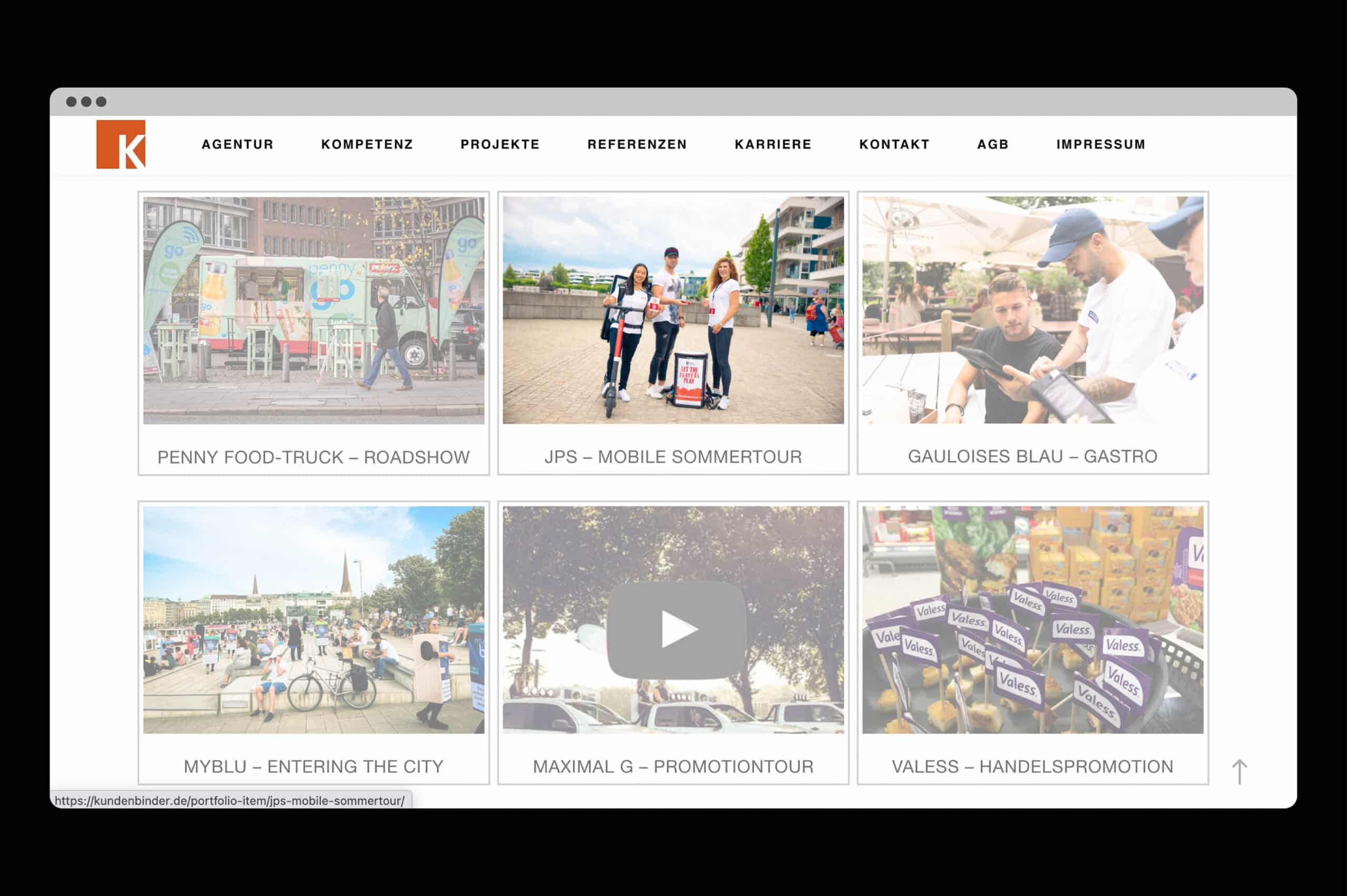This screenshot has width=1347, height=896.
Task: Open the Kompetenz menu item
Action: [x=367, y=144]
